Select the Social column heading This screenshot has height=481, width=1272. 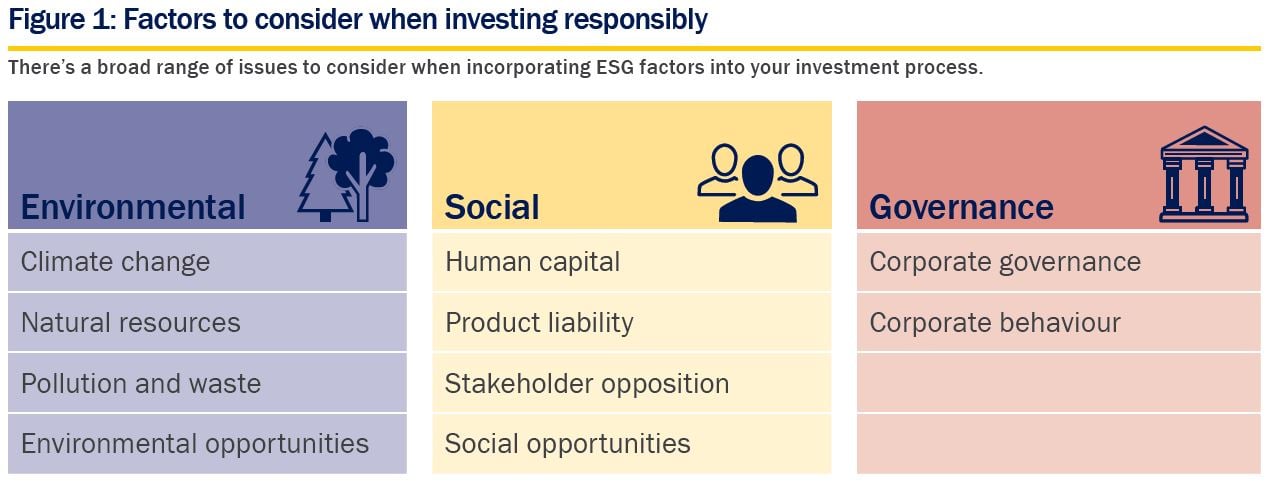click(x=492, y=207)
